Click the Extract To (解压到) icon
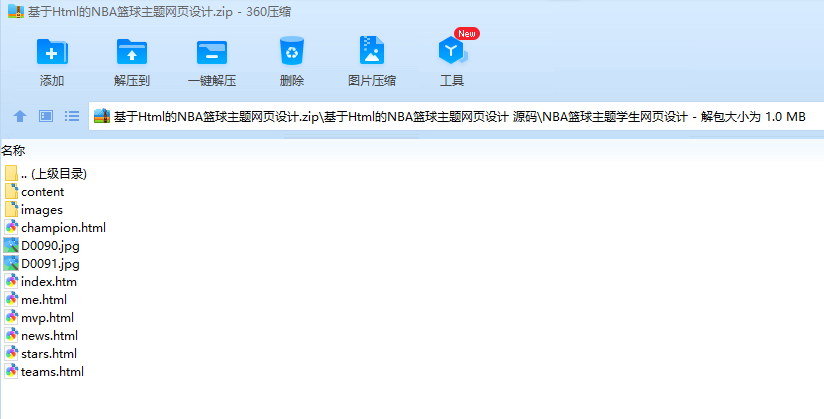The width and height of the screenshot is (824, 419). pyautogui.click(x=132, y=52)
